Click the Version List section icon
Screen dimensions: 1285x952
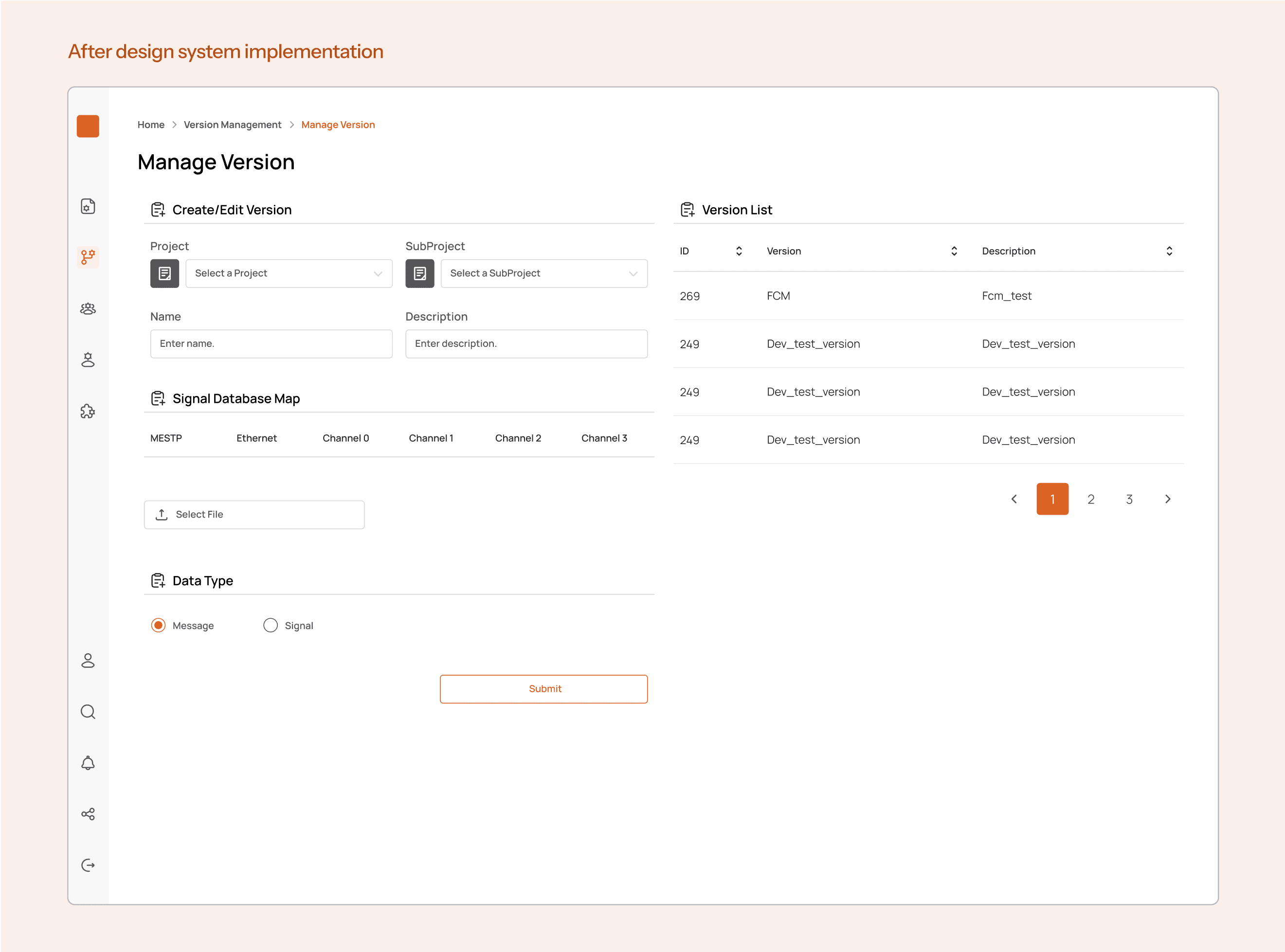(x=688, y=210)
